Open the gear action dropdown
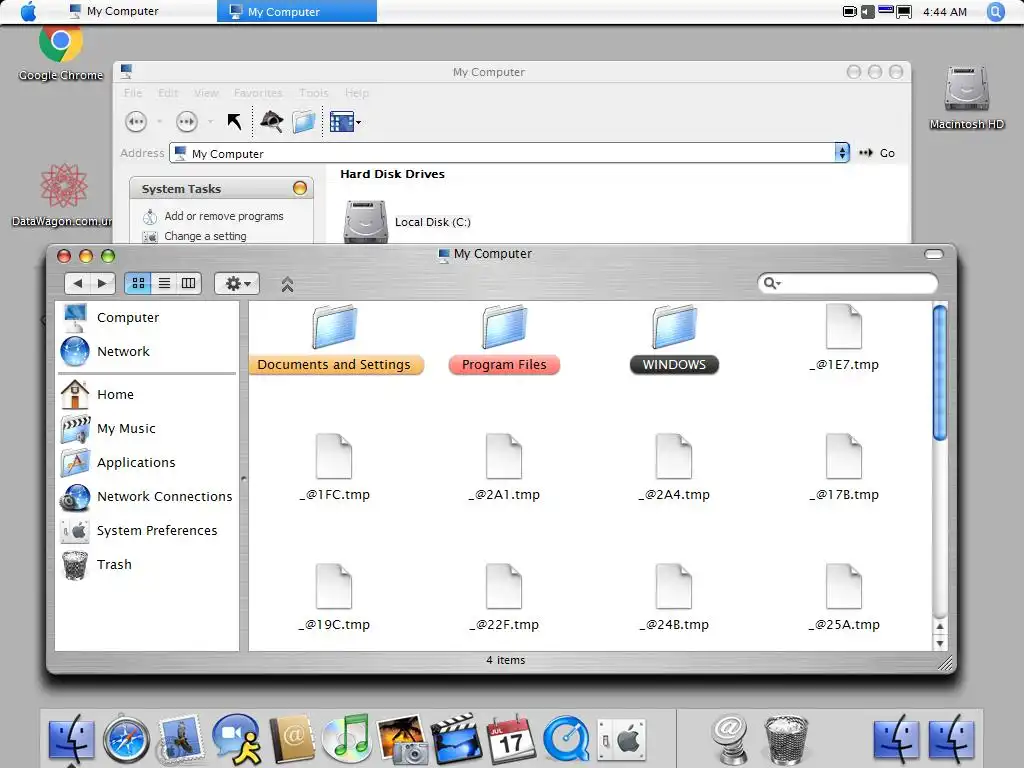This screenshot has height=768, width=1024. tap(237, 283)
